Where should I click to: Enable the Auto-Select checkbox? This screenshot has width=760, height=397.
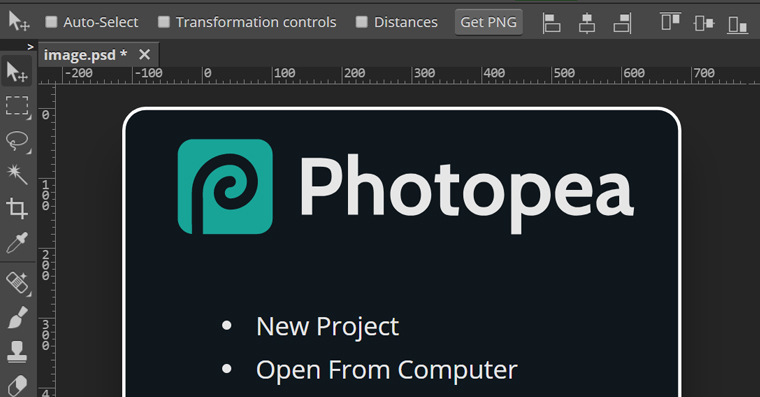[51, 22]
